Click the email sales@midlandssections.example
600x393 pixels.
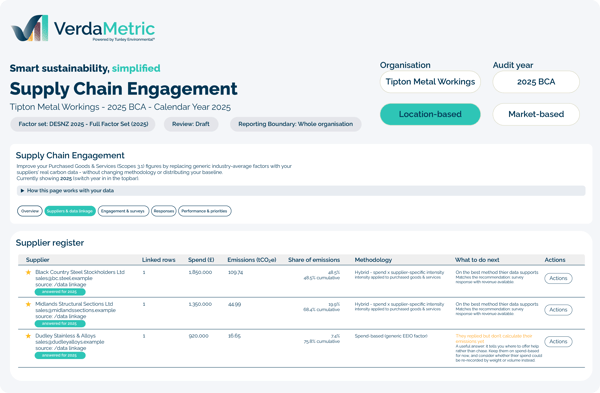pos(75,310)
